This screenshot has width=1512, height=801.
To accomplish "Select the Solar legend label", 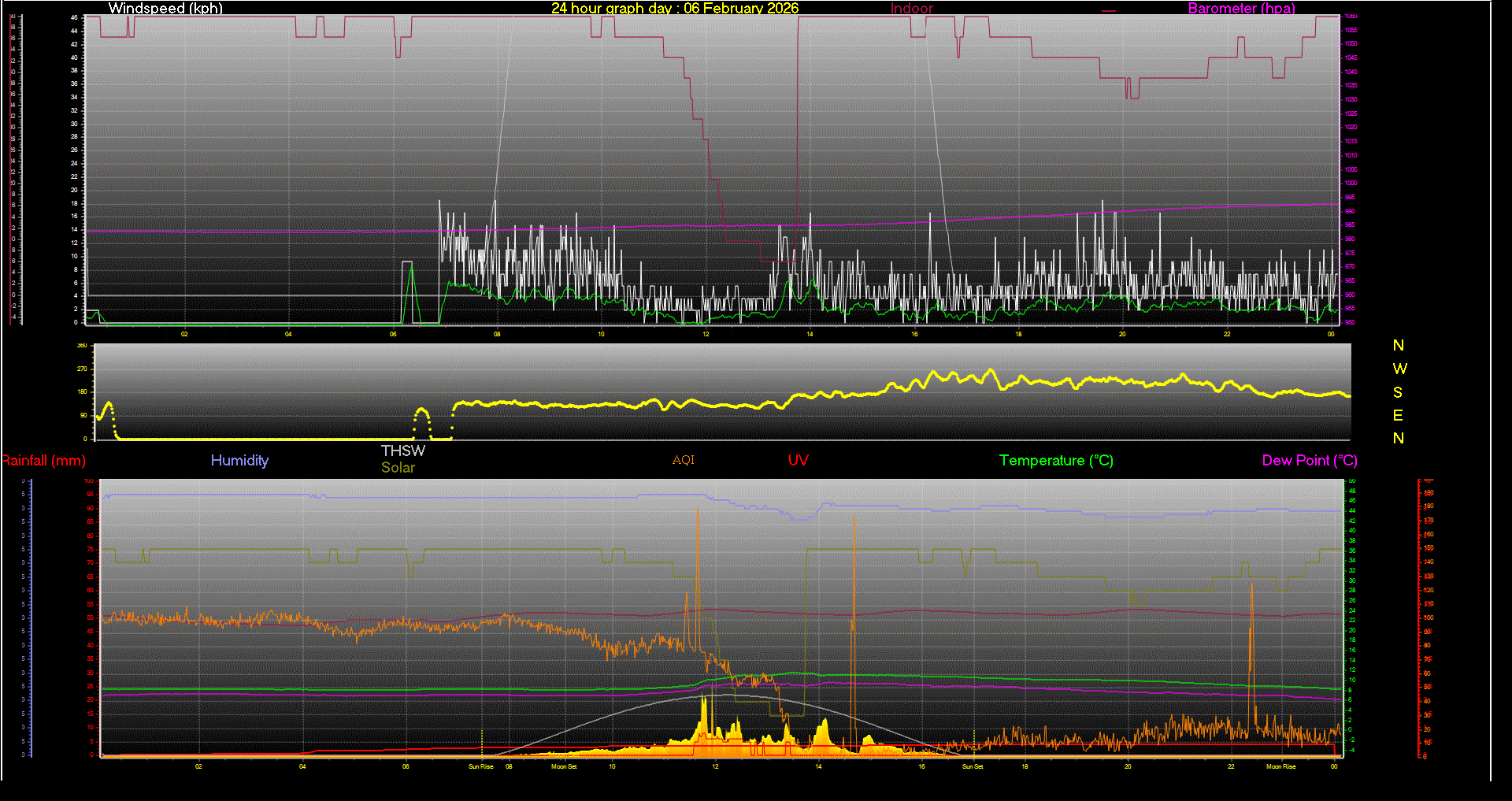I will pyautogui.click(x=398, y=468).
